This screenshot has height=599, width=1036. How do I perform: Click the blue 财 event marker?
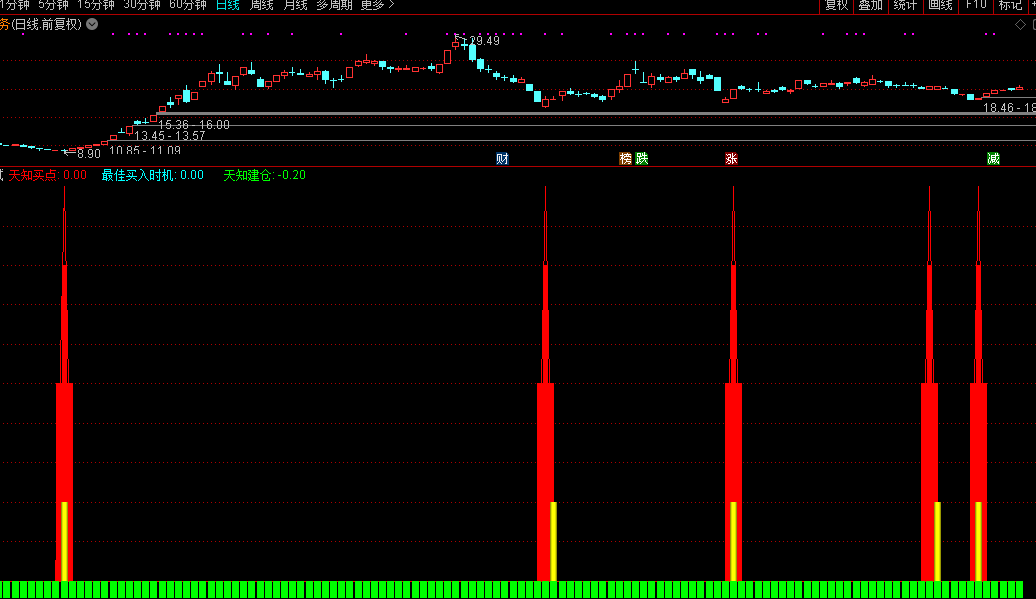click(x=502, y=159)
